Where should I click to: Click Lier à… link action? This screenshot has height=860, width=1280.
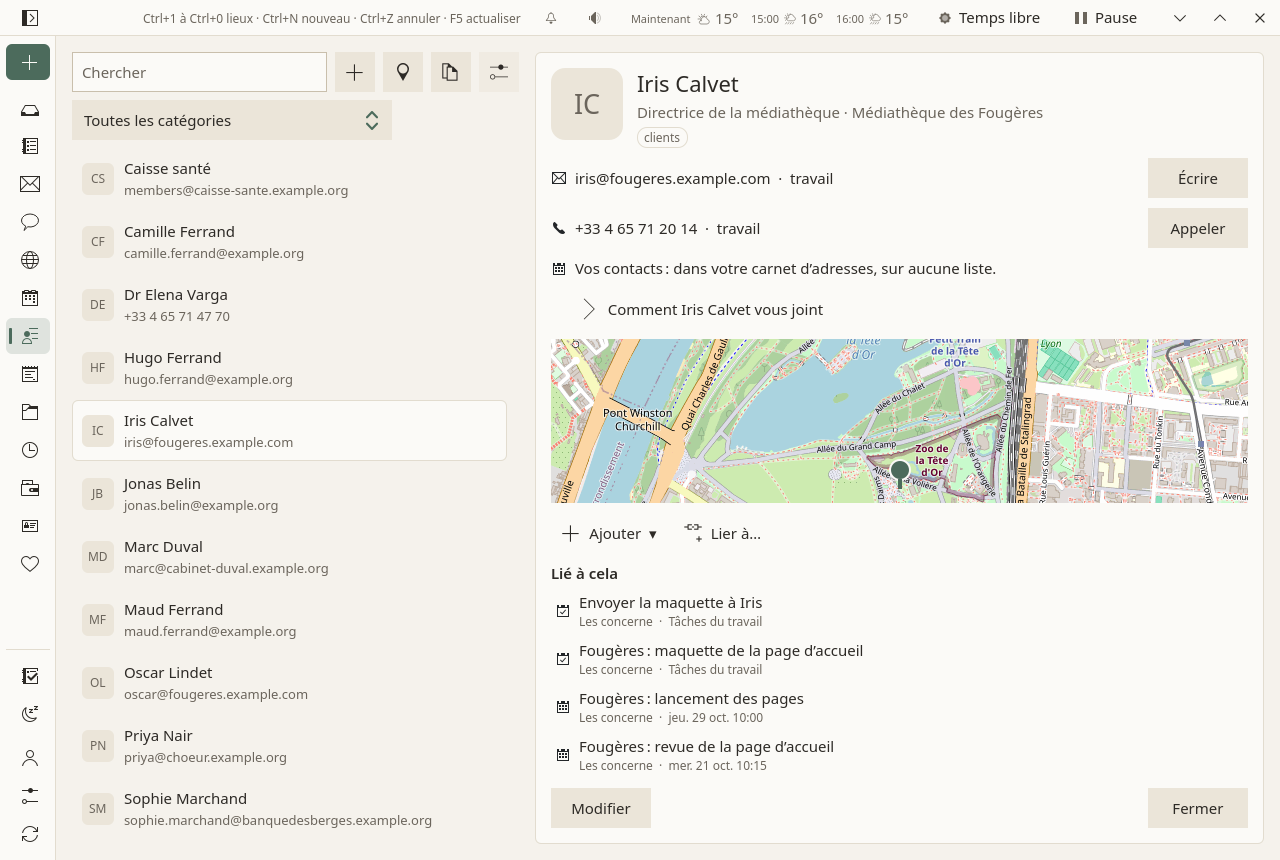[x=723, y=534]
